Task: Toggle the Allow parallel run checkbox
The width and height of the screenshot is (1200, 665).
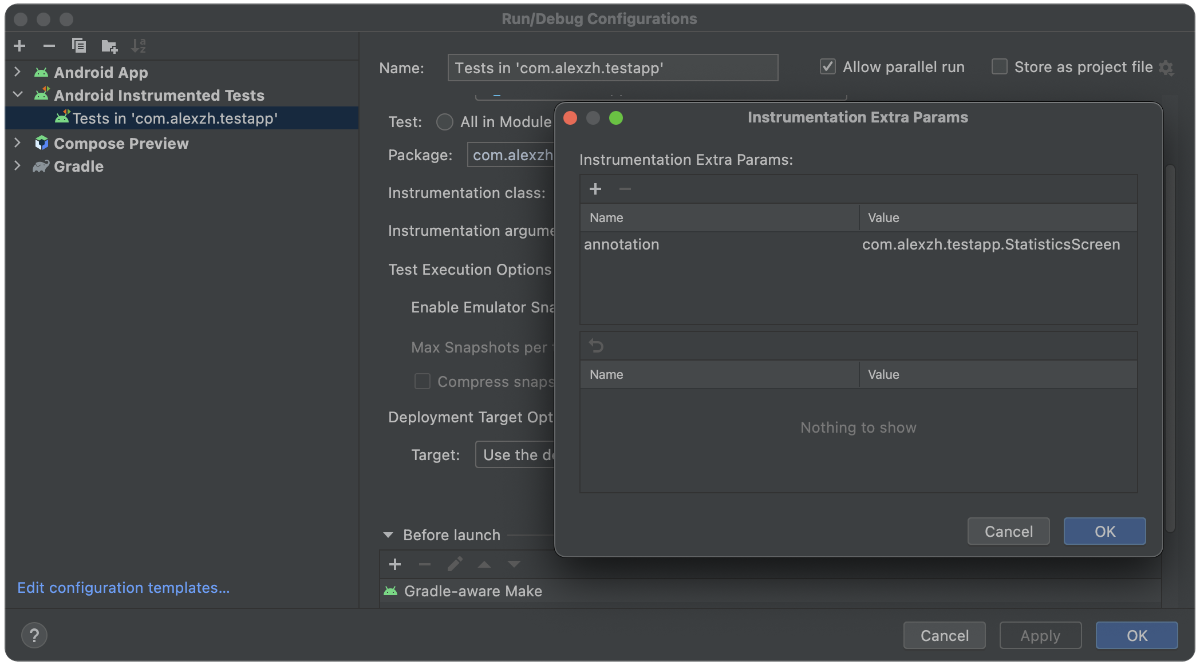Action: tap(828, 67)
